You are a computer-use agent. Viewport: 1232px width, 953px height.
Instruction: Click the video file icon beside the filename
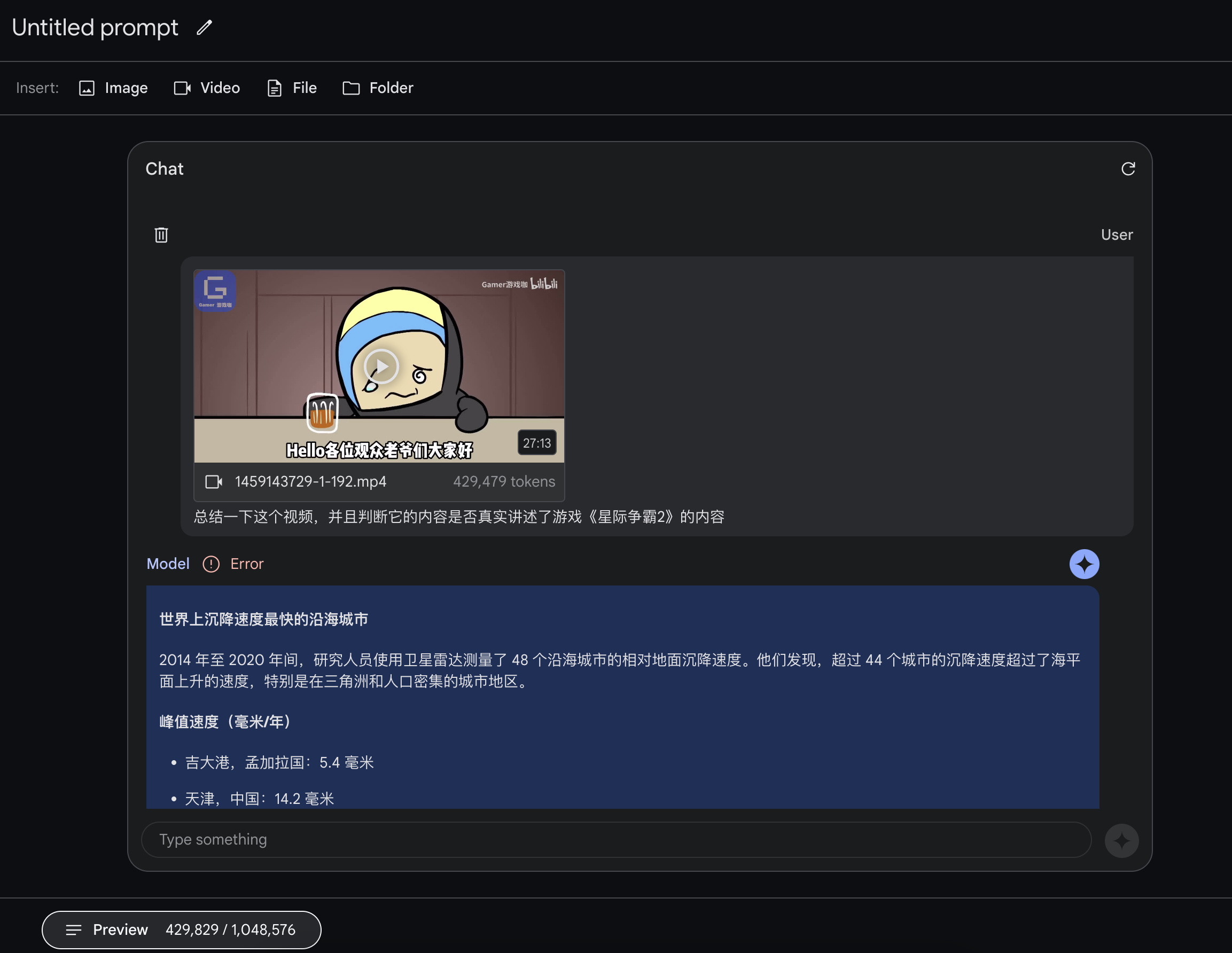[x=214, y=482]
